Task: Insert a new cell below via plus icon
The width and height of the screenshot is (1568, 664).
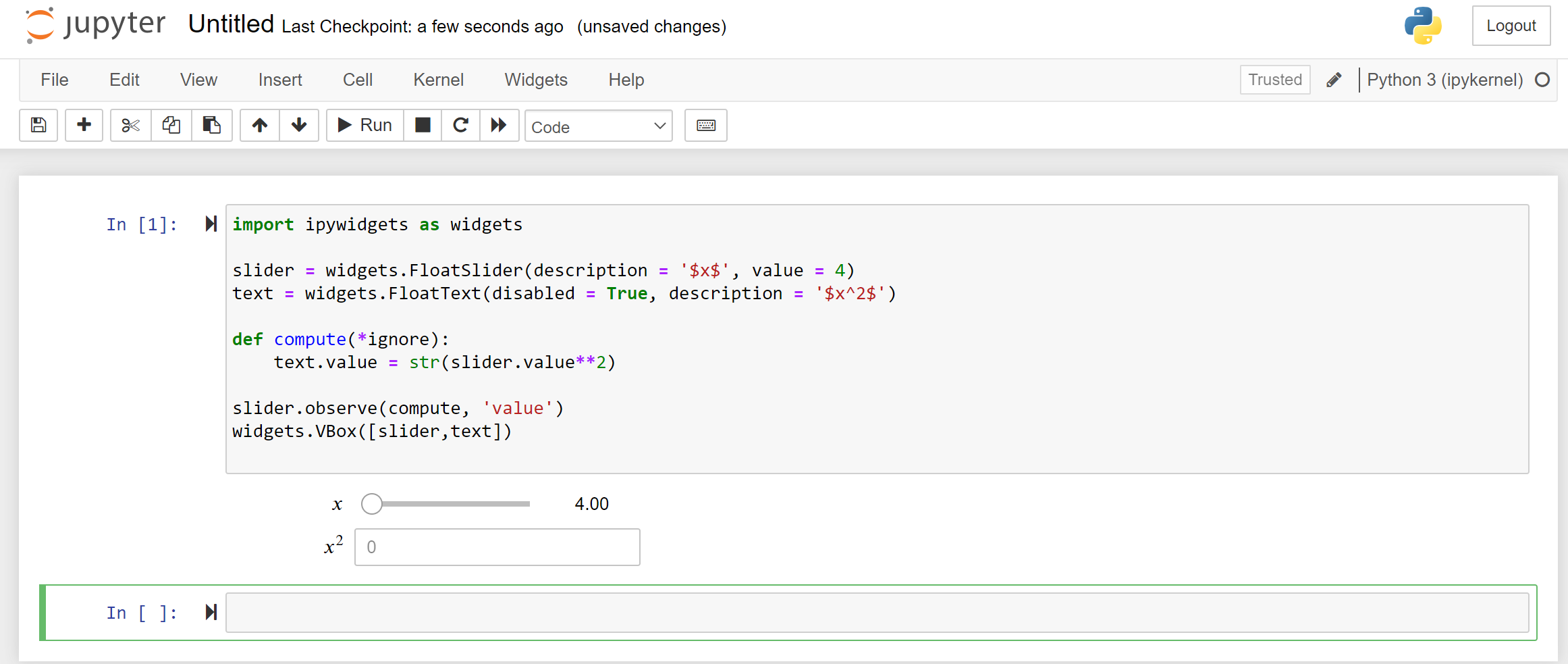Action: (x=84, y=125)
